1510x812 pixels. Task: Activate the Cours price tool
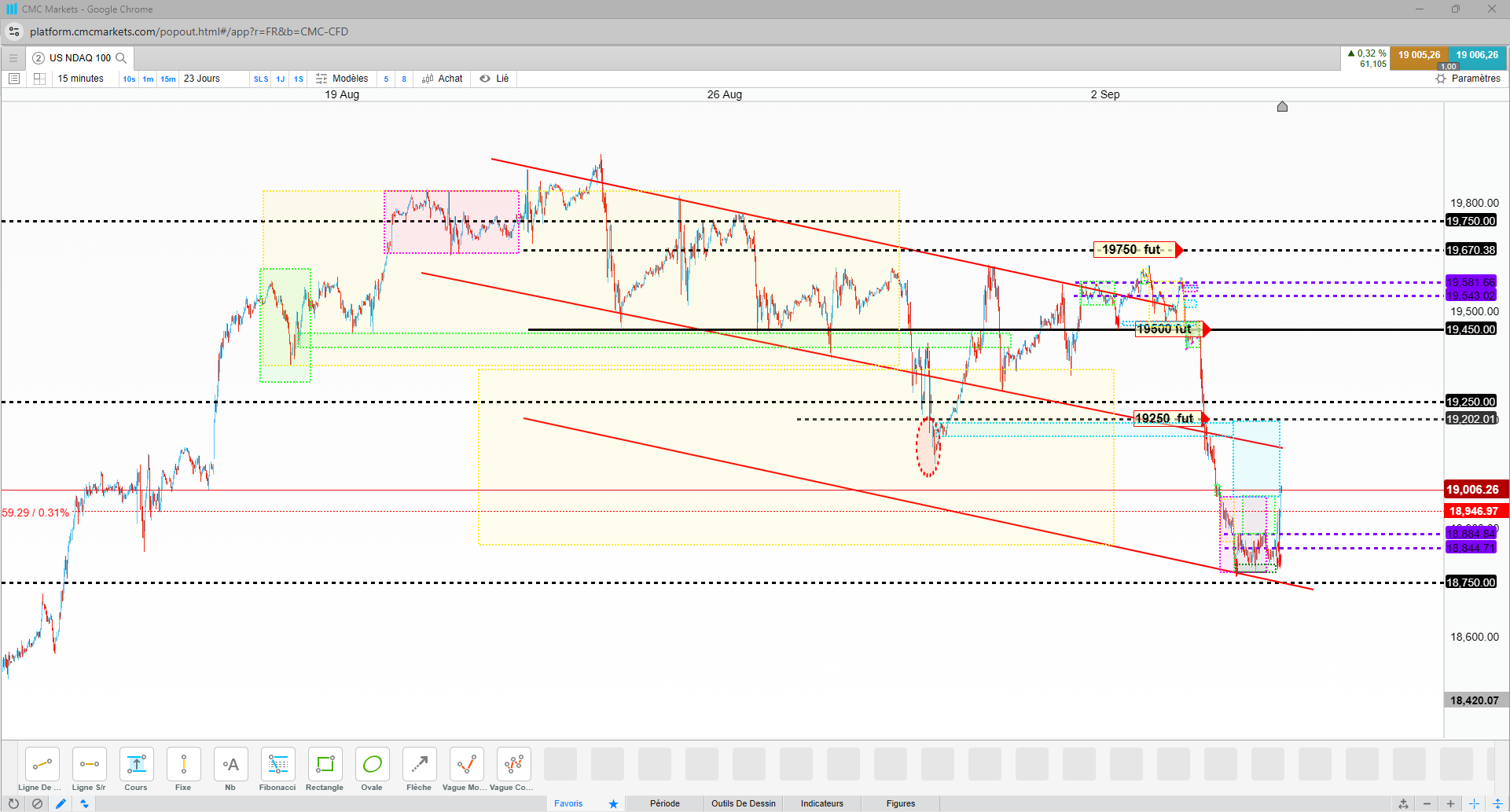pos(136,770)
